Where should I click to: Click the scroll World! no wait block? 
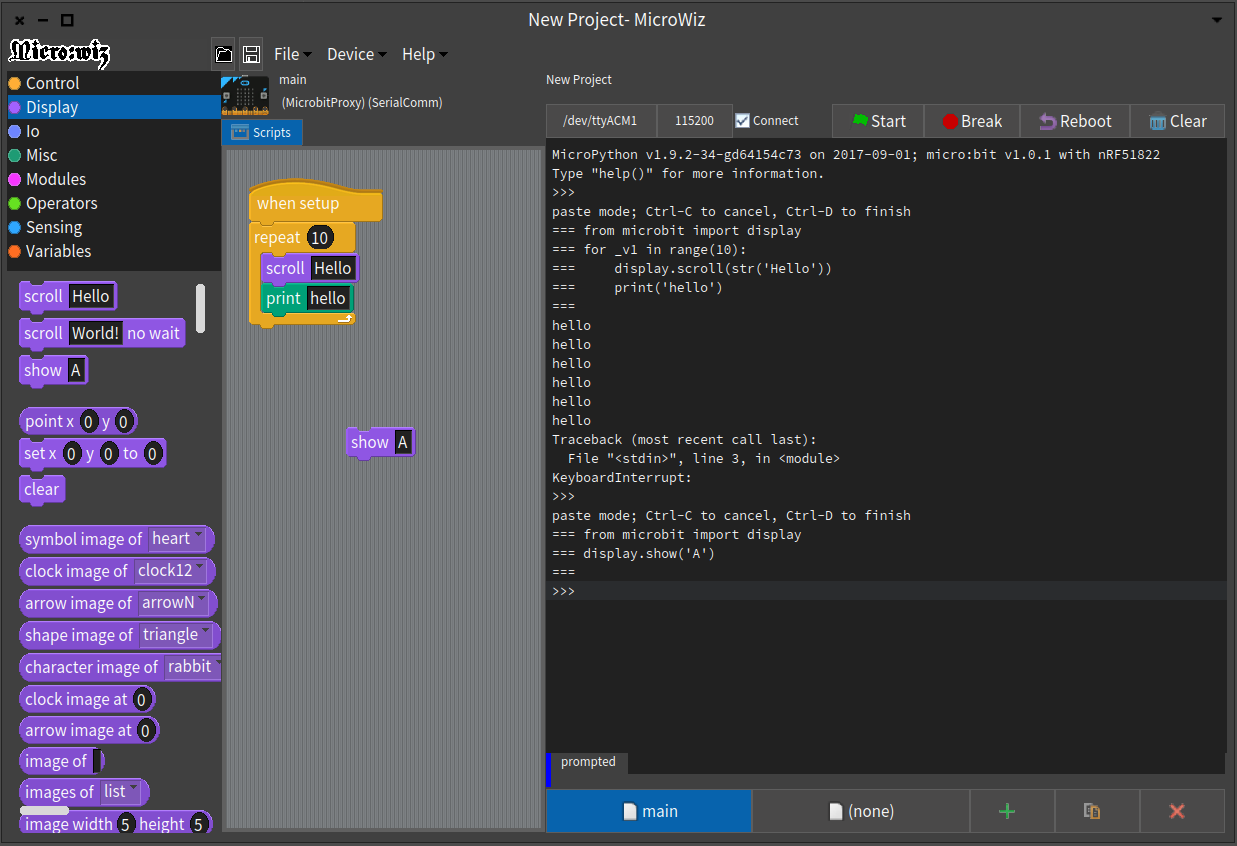click(x=102, y=333)
